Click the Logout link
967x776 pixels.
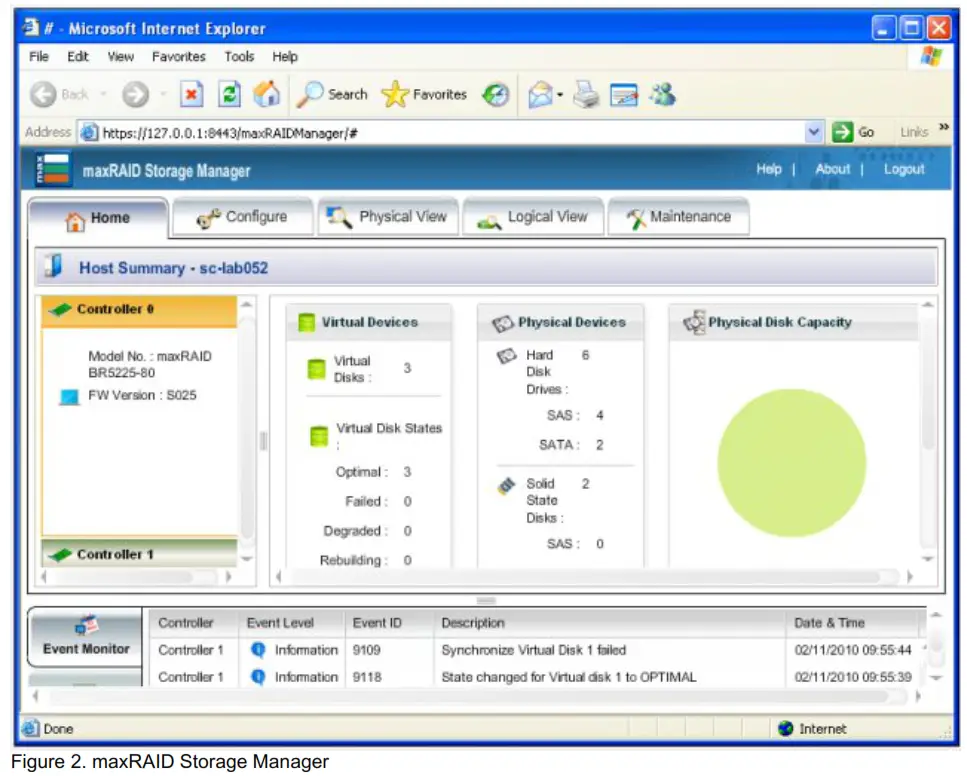(x=904, y=169)
